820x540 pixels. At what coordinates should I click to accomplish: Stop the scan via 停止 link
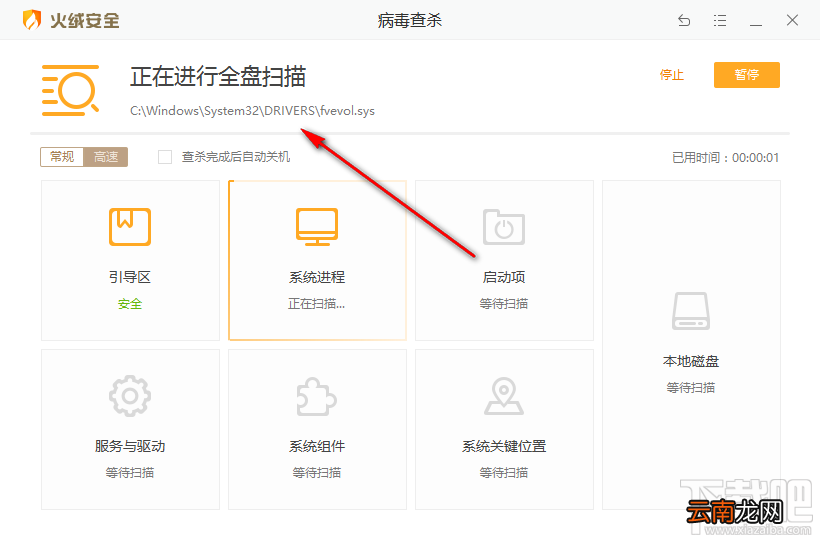671,75
